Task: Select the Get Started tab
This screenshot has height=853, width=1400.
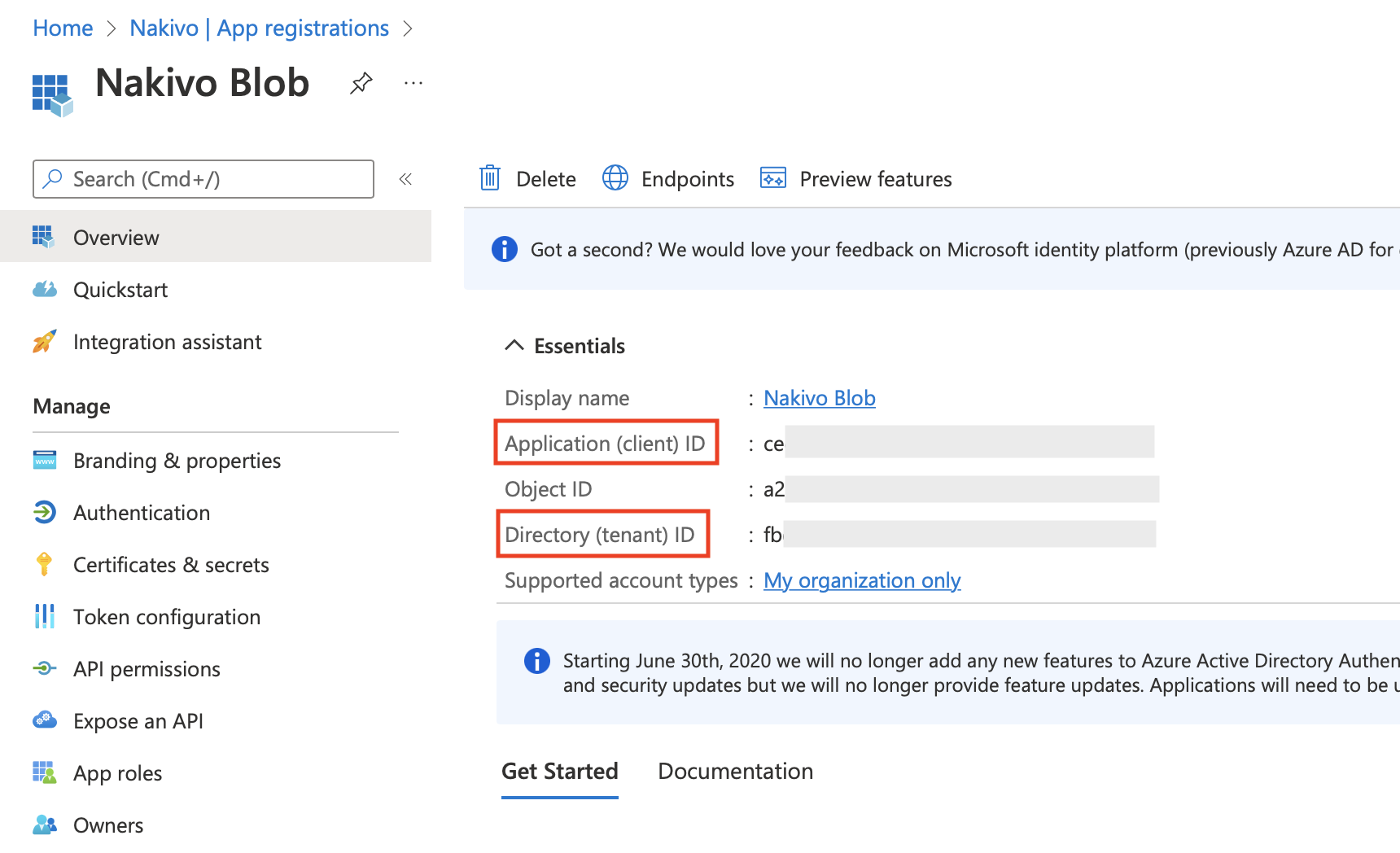Action: point(560,771)
